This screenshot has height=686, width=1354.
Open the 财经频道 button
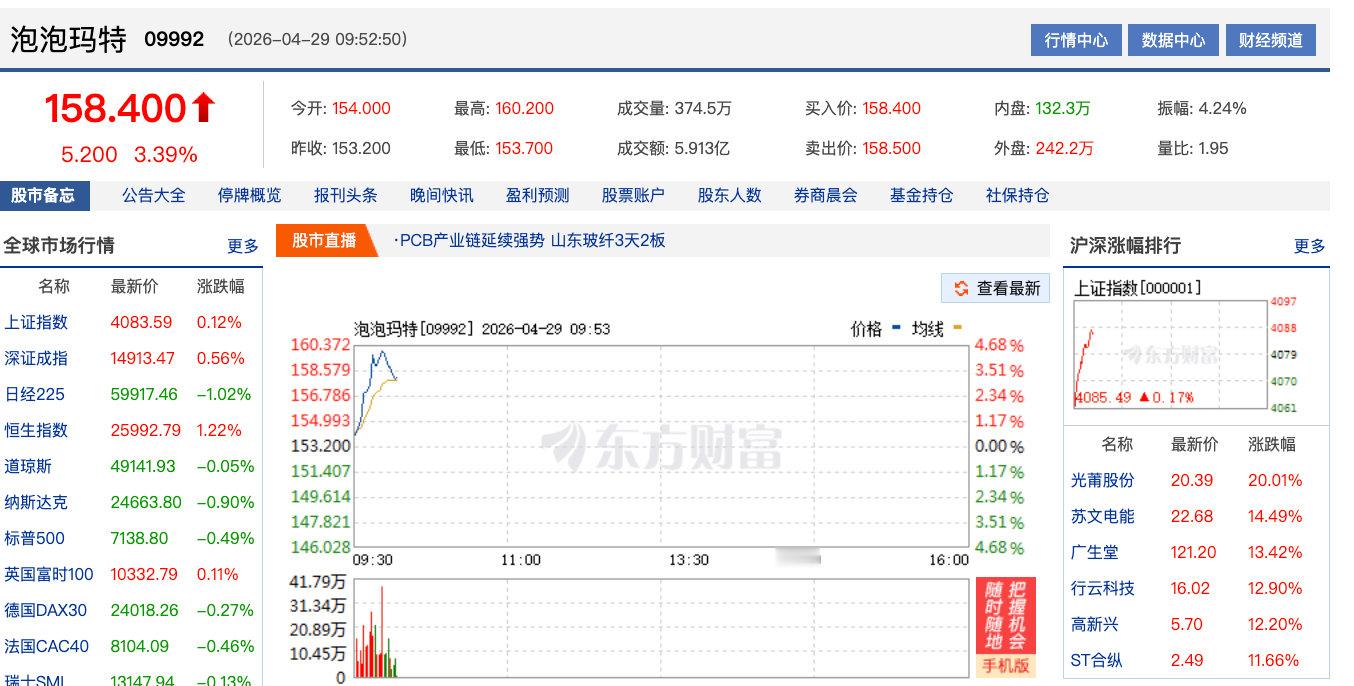tap(1270, 40)
